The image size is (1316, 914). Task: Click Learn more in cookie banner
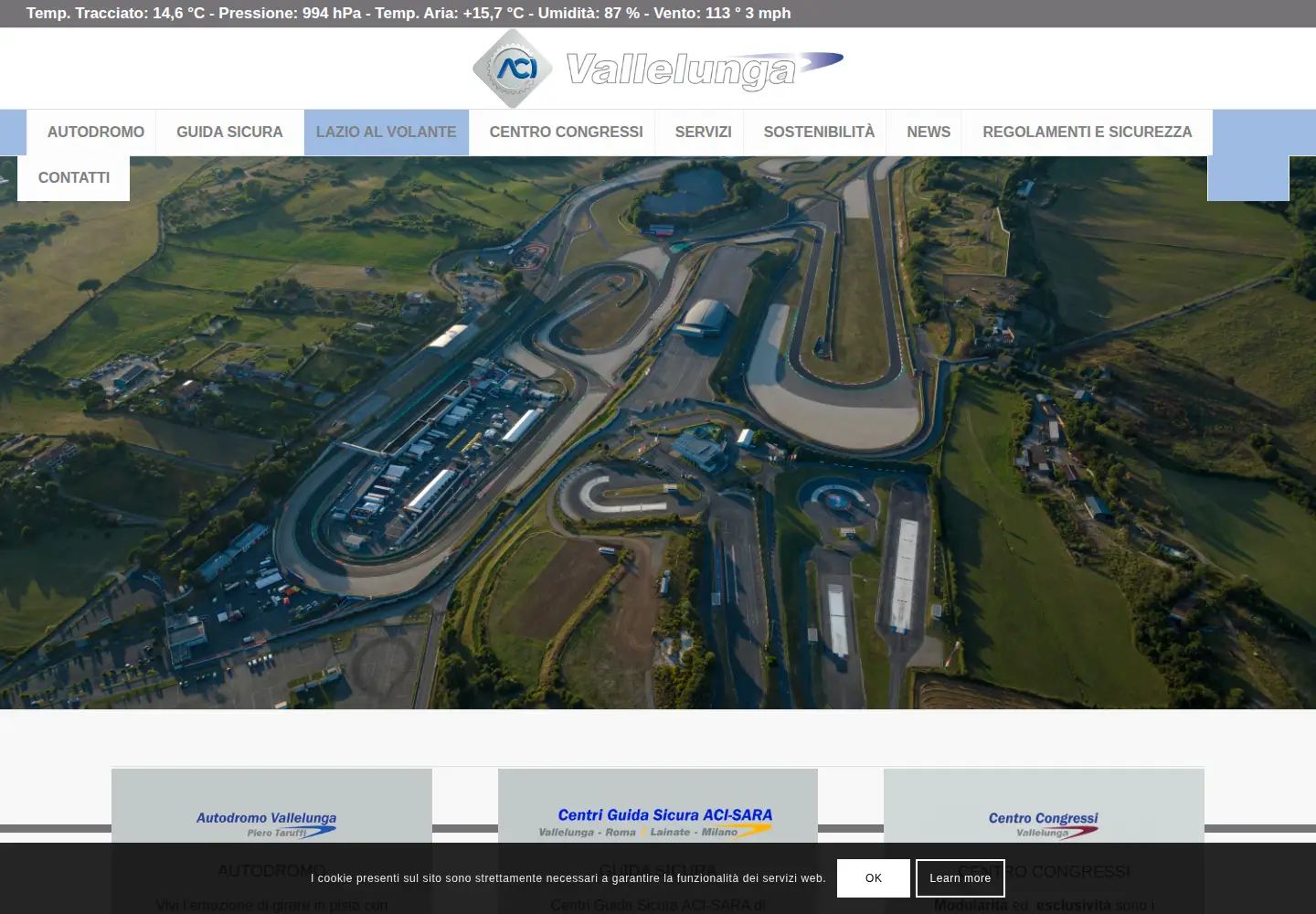point(960,878)
